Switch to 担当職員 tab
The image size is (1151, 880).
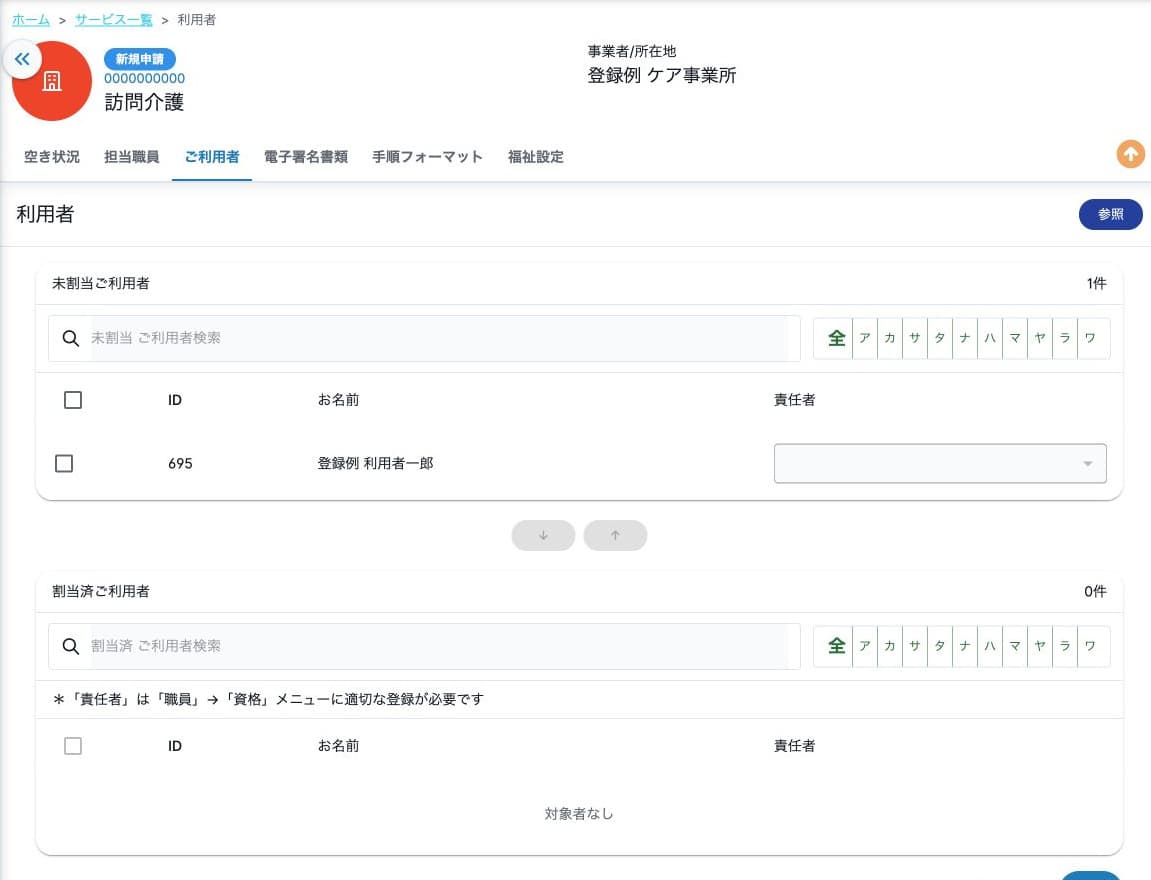point(131,157)
